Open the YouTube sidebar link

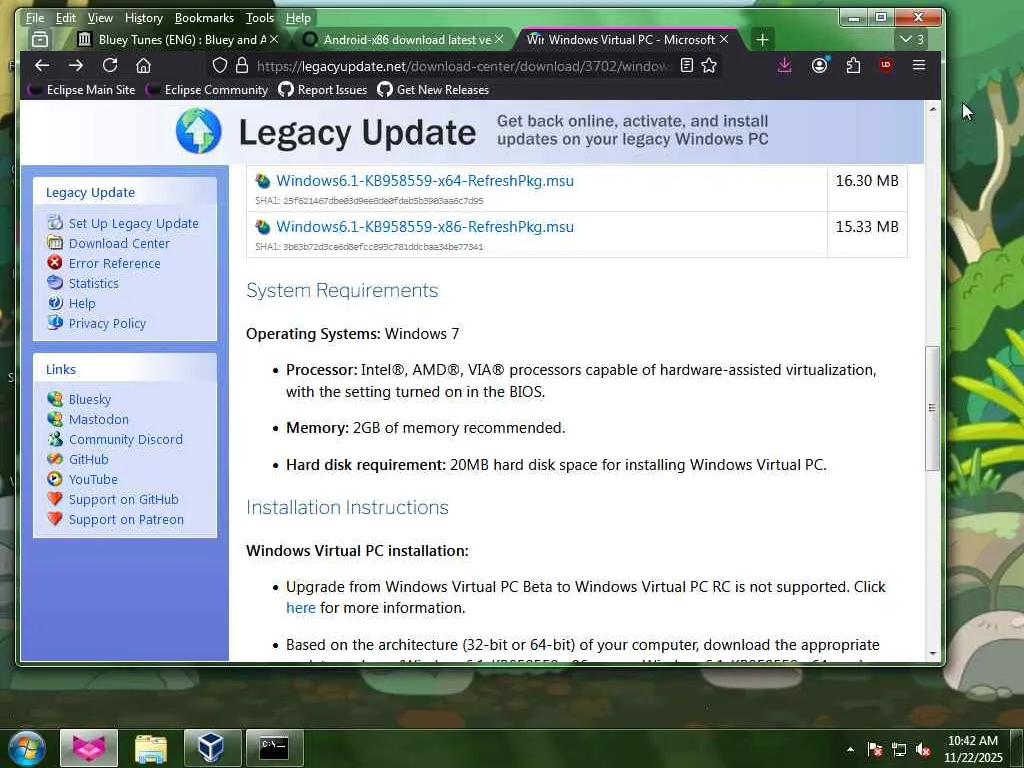pyautogui.click(x=93, y=479)
